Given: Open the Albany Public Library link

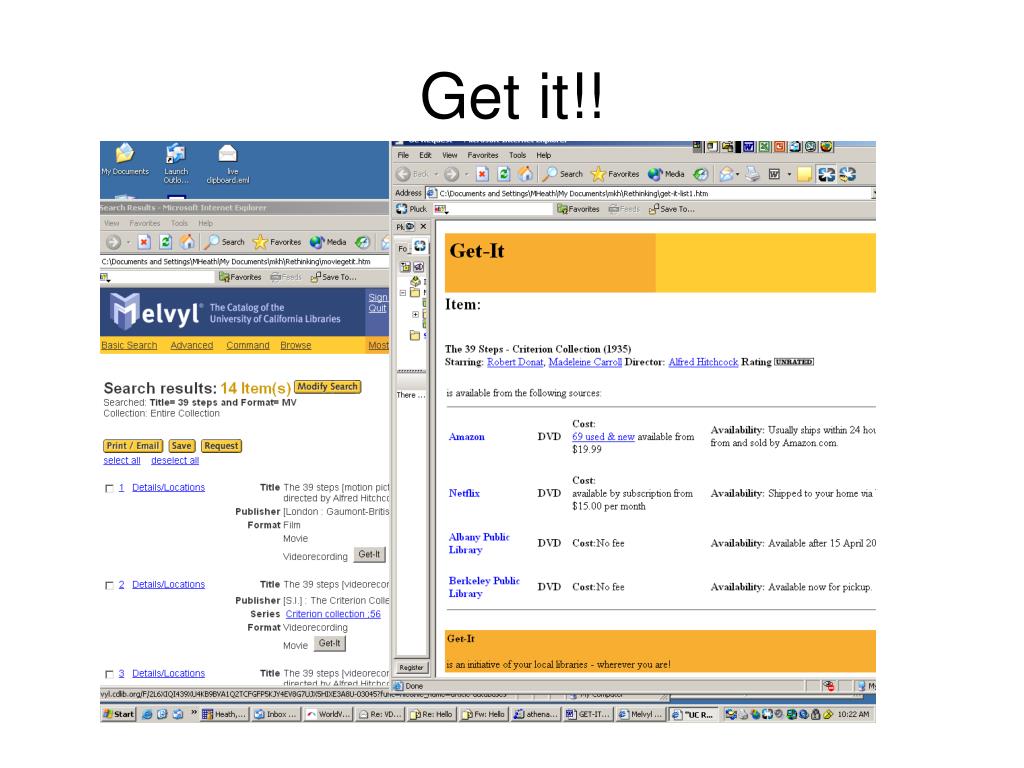Looking at the screenshot, I should [x=479, y=543].
